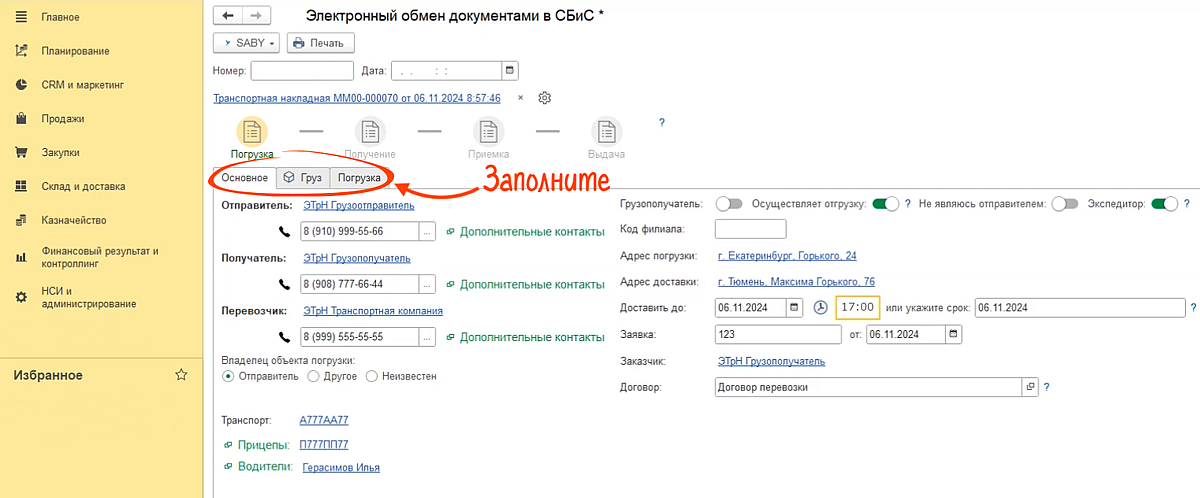Click the Печать button
The width and height of the screenshot is (1200, 498).
316,43
